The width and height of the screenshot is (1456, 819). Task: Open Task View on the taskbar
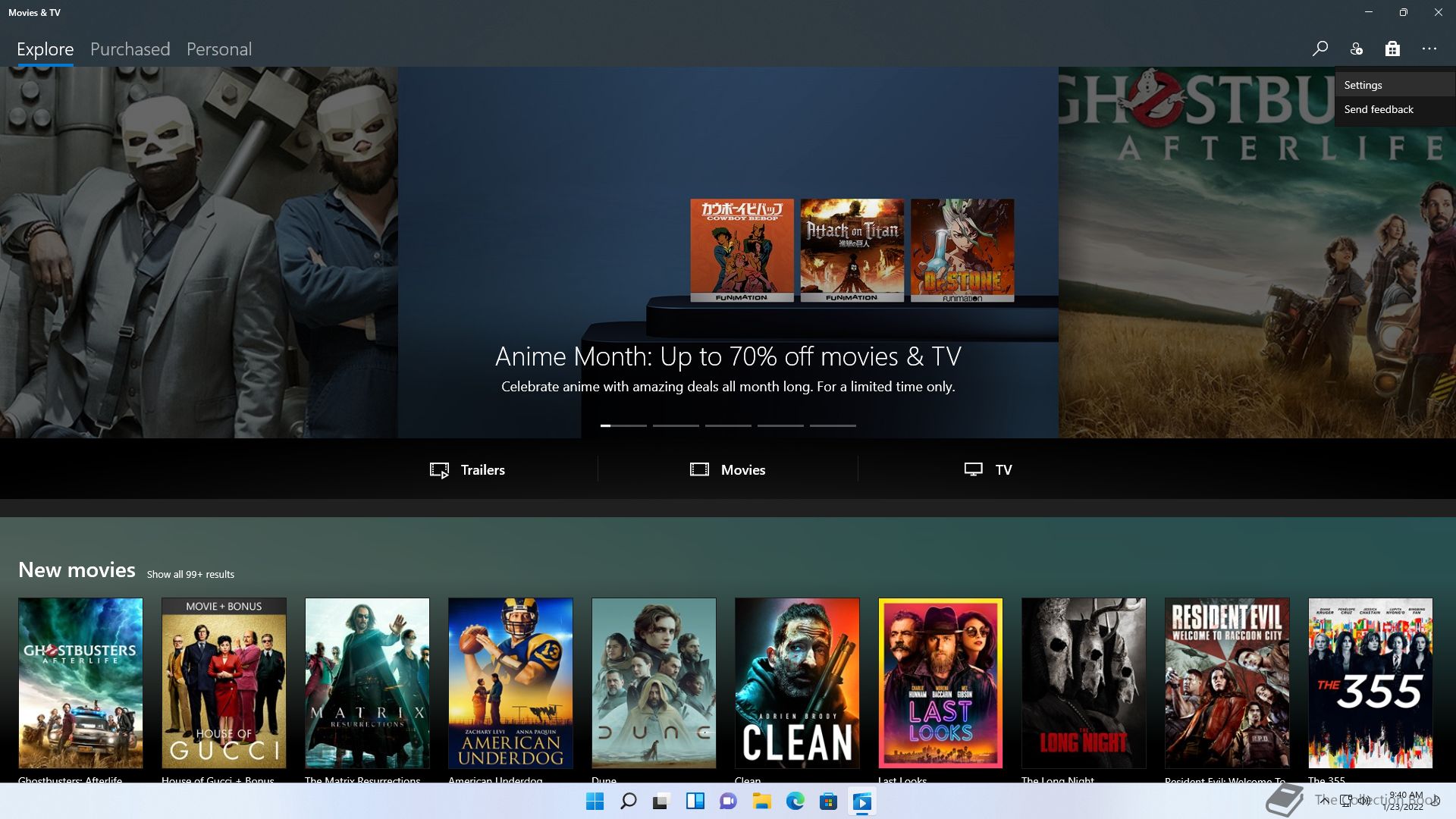click(661, 802)
